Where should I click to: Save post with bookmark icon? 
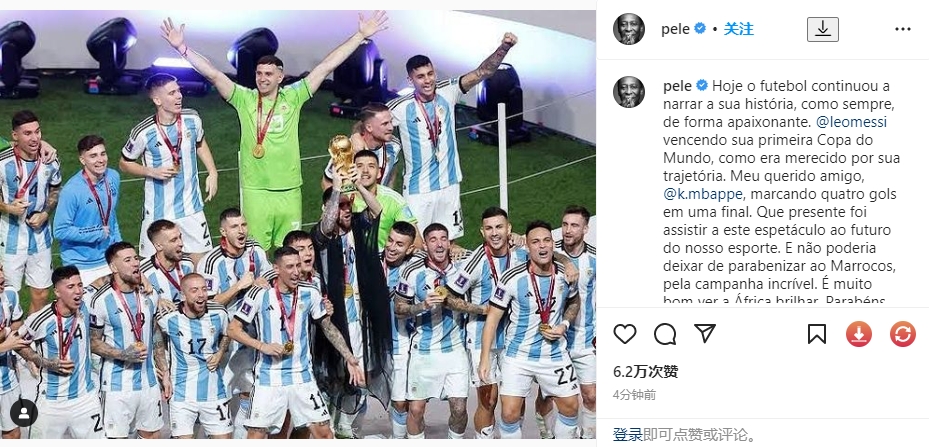pos(816,334)
